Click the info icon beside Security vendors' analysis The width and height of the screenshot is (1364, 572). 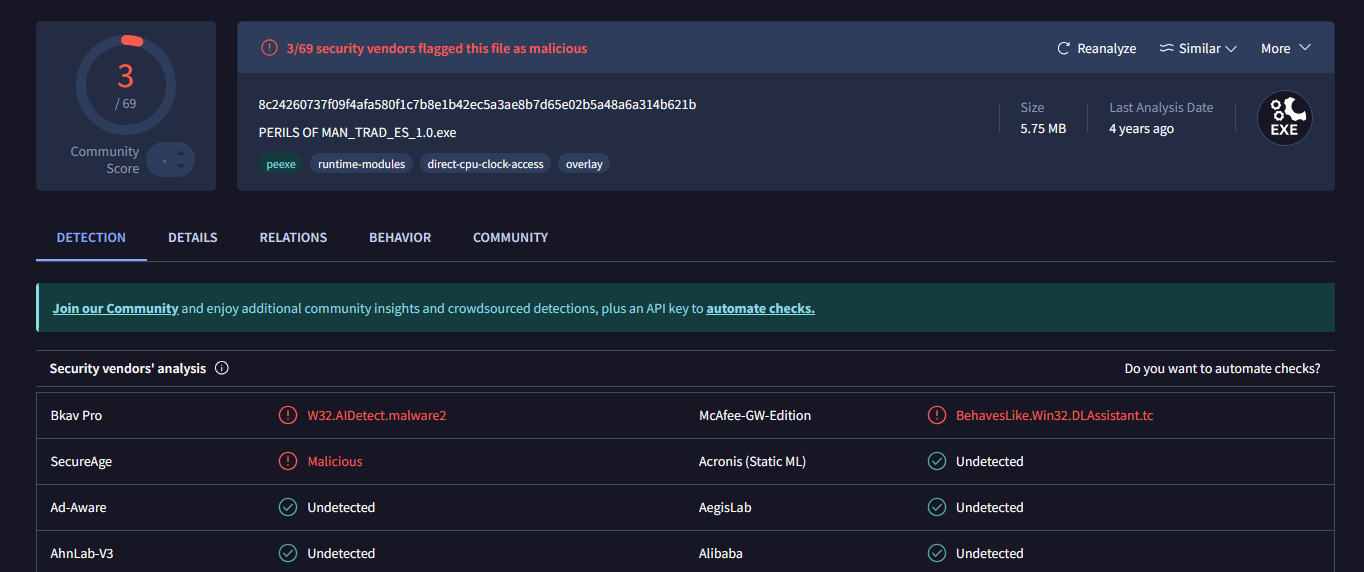coord(222,368)
